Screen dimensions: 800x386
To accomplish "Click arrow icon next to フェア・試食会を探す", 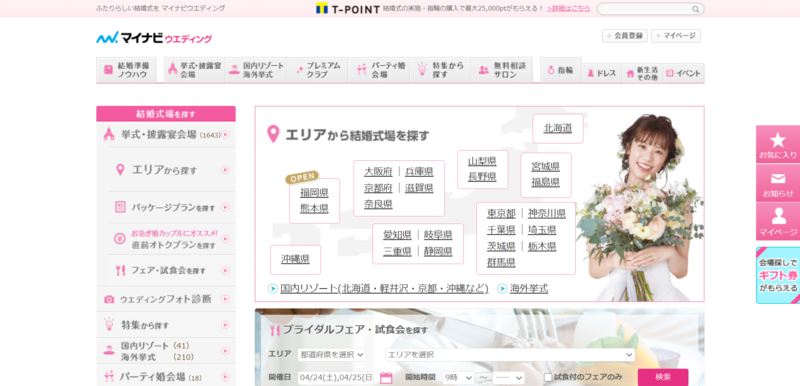I will 225,270.
